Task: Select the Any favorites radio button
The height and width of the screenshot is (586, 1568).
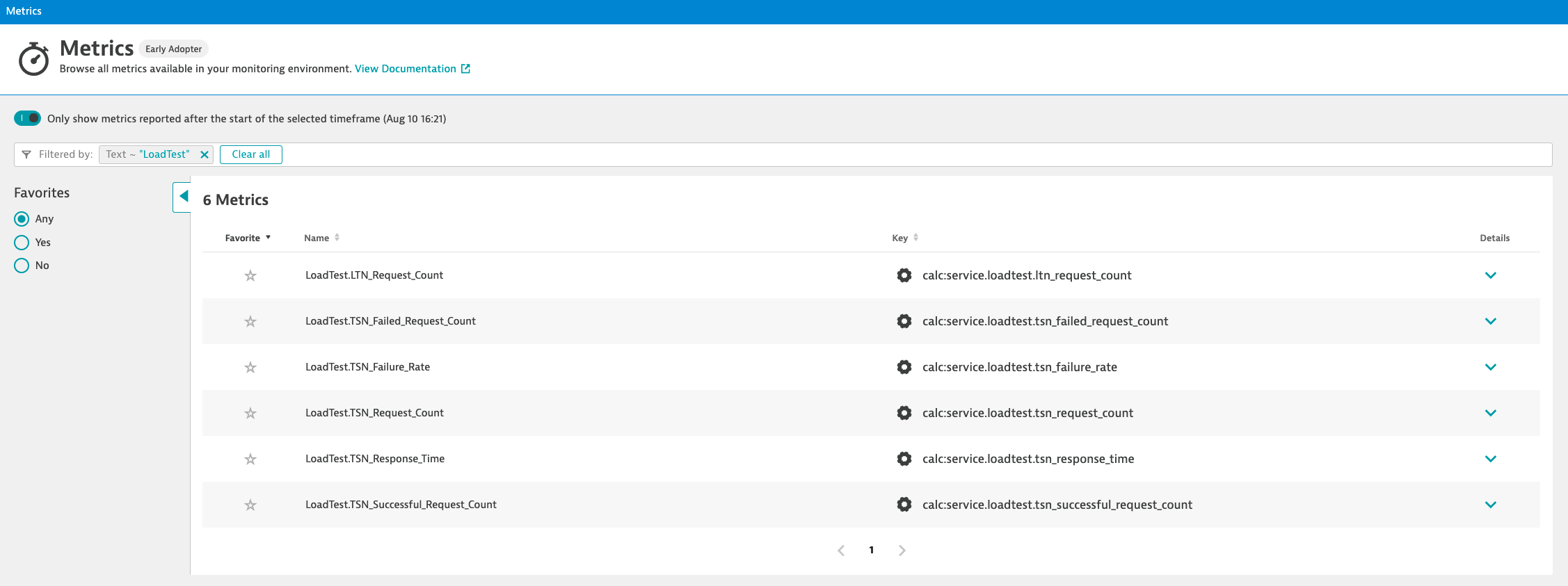Action: click(x=22, y=219)
